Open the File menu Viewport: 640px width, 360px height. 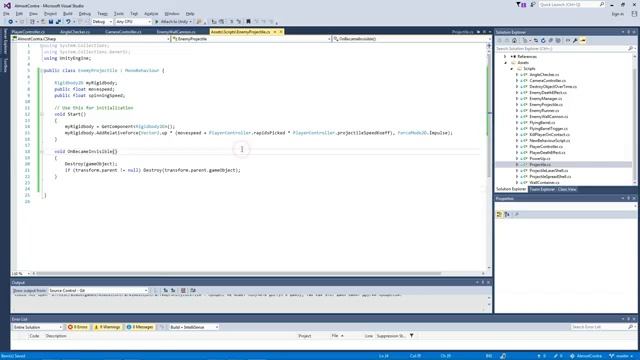coord(6,13)
